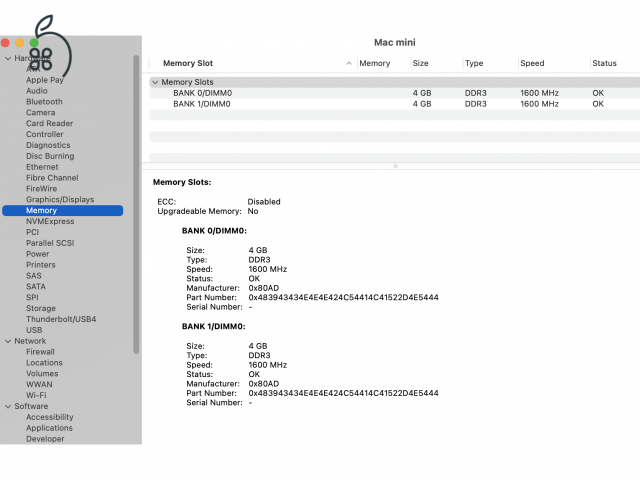Select Firewall under Network
The height and width of the screenshot is (480, 640).
[x=40, y=352]
